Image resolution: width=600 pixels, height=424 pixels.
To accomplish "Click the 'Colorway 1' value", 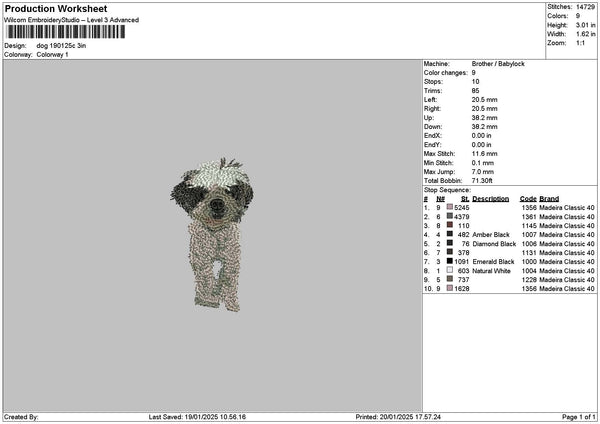I will pyautogui.click(x=52, y=54).
